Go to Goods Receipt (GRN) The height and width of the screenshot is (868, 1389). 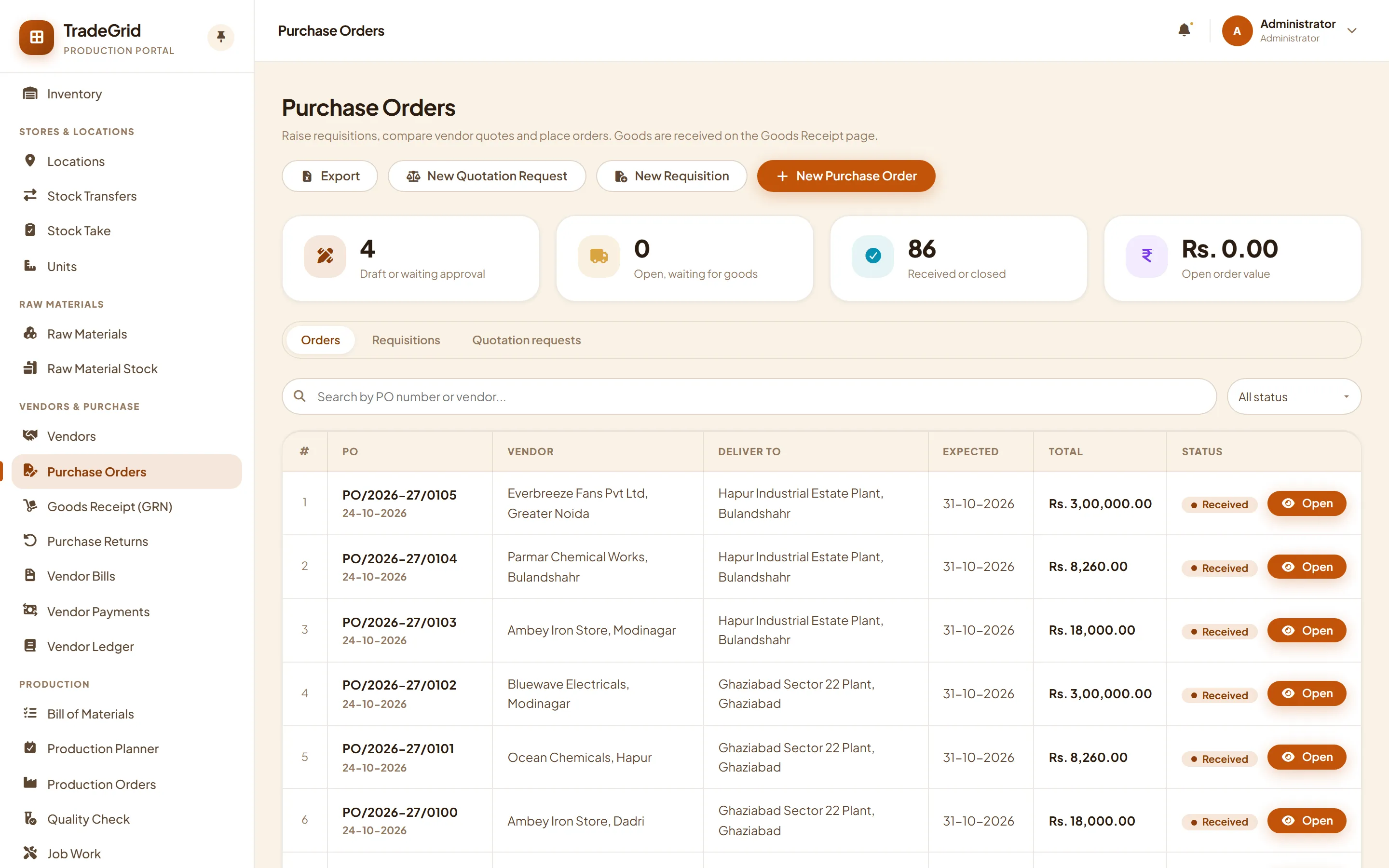(127, 506)
